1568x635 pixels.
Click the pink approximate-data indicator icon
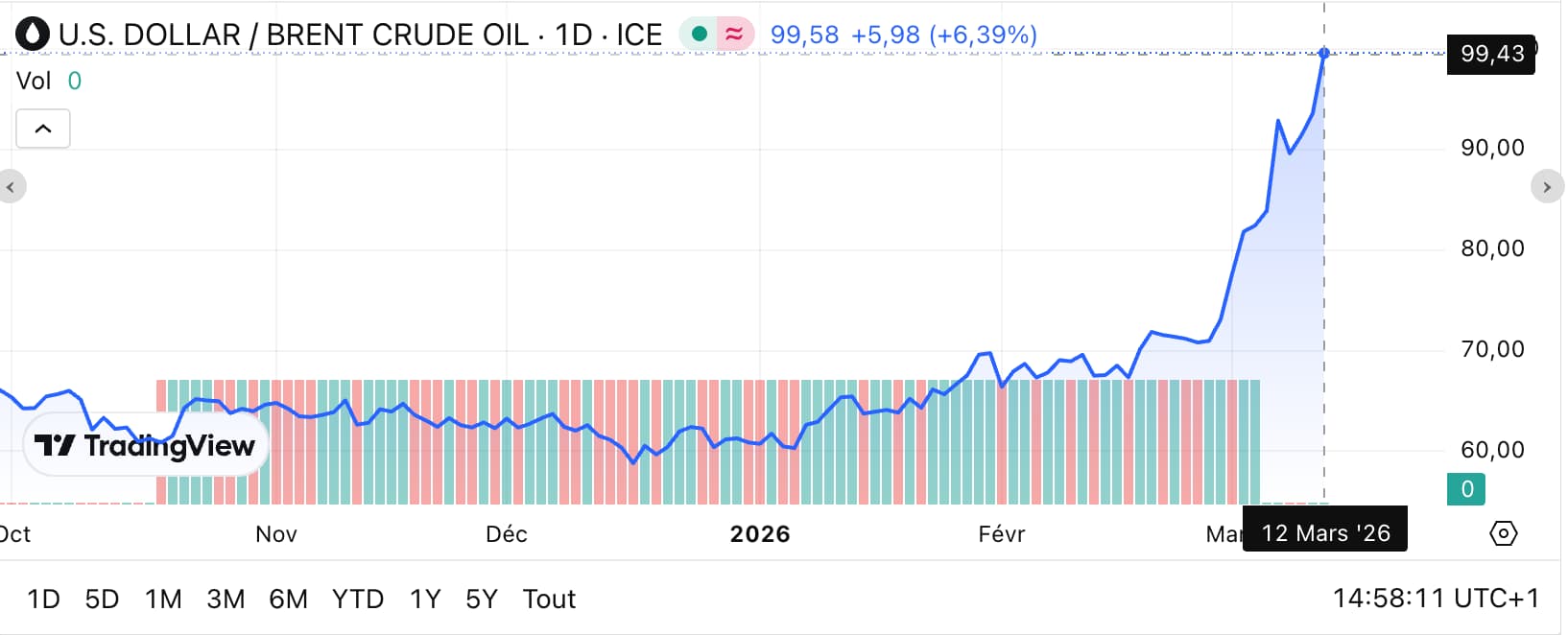734,35
